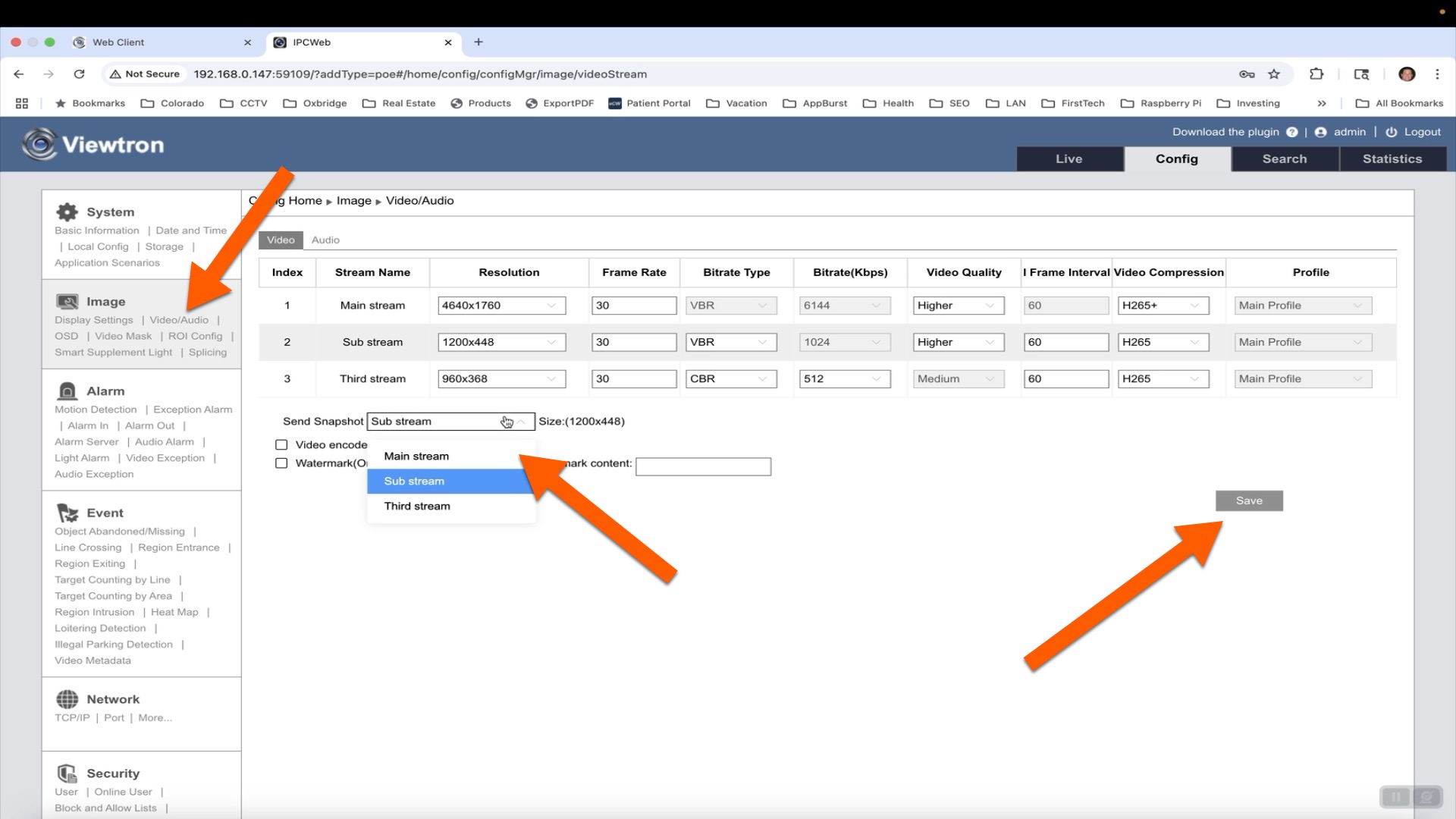Open Display Settings link

[x=93, y=320]
